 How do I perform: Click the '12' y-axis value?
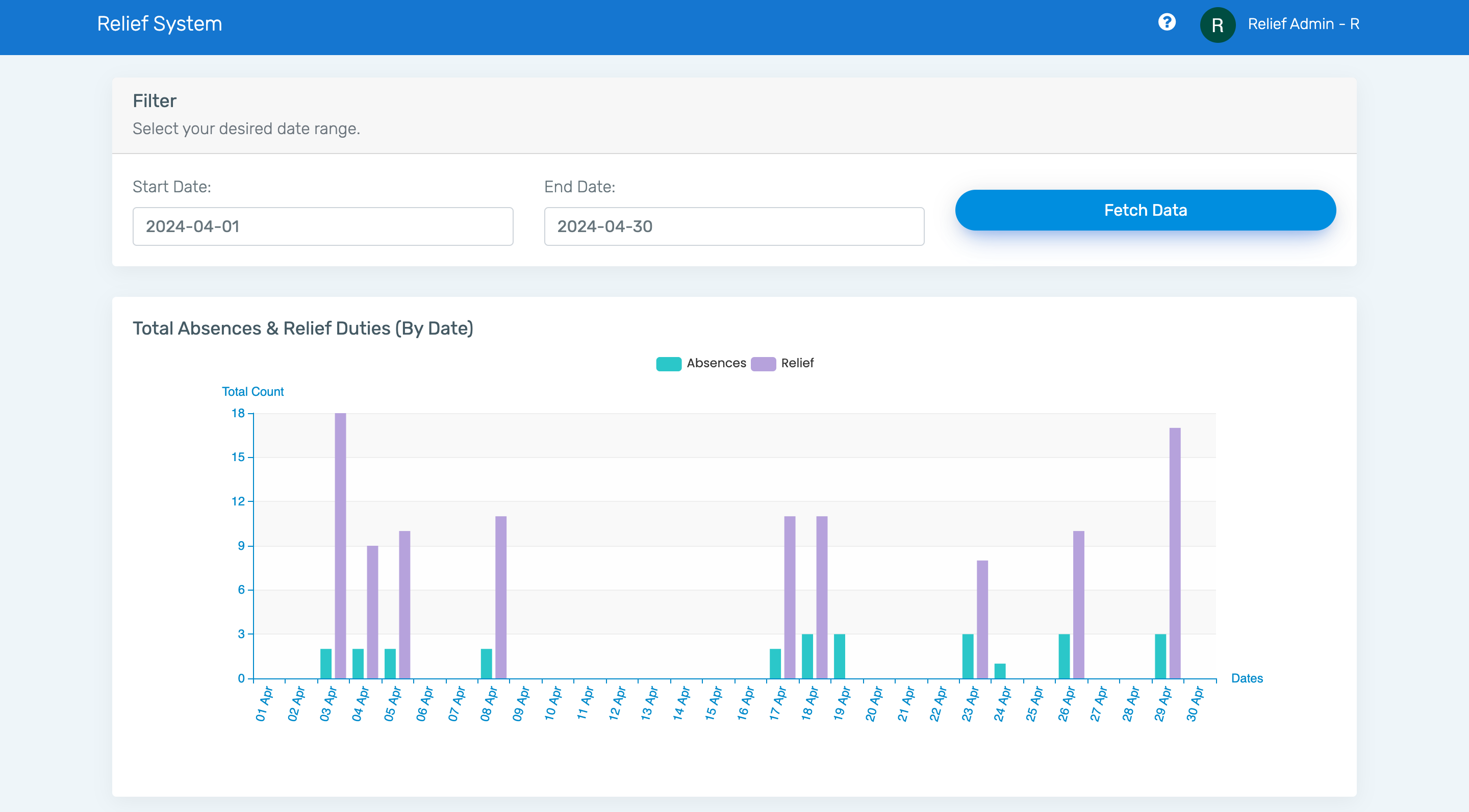(x=238, y=502)
